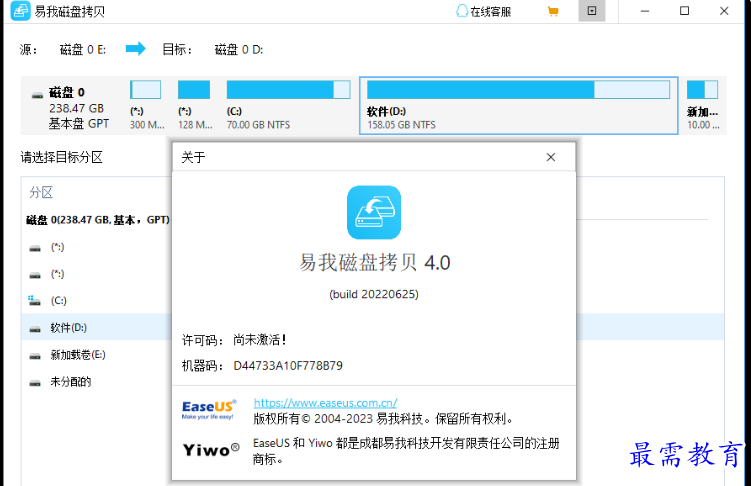Click the 磁盘 0(238.47 GB, 基本, GPT) header

[x=98, y=220]
